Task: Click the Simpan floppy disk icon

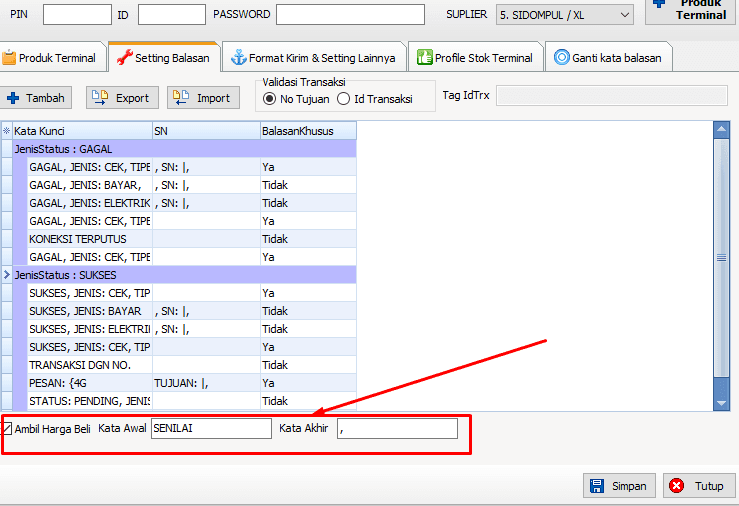Action: pyautogui.click(x=597, y=486)
